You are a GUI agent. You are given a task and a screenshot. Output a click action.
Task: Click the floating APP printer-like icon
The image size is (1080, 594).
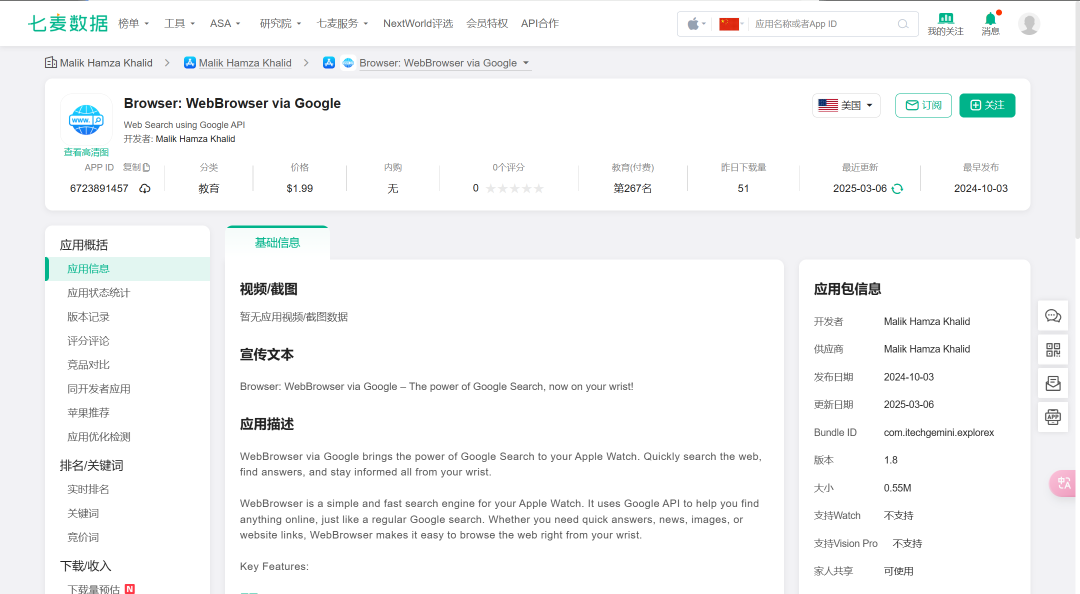1053,417
